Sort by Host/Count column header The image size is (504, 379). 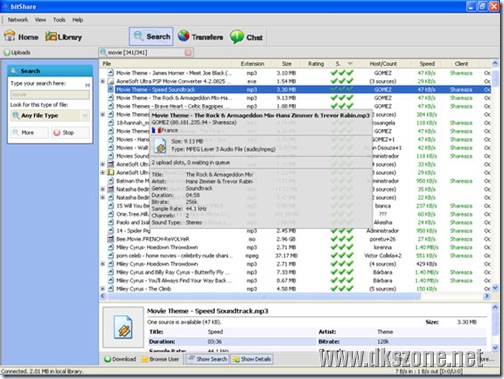pyautogui.click(x=383, y=63)
